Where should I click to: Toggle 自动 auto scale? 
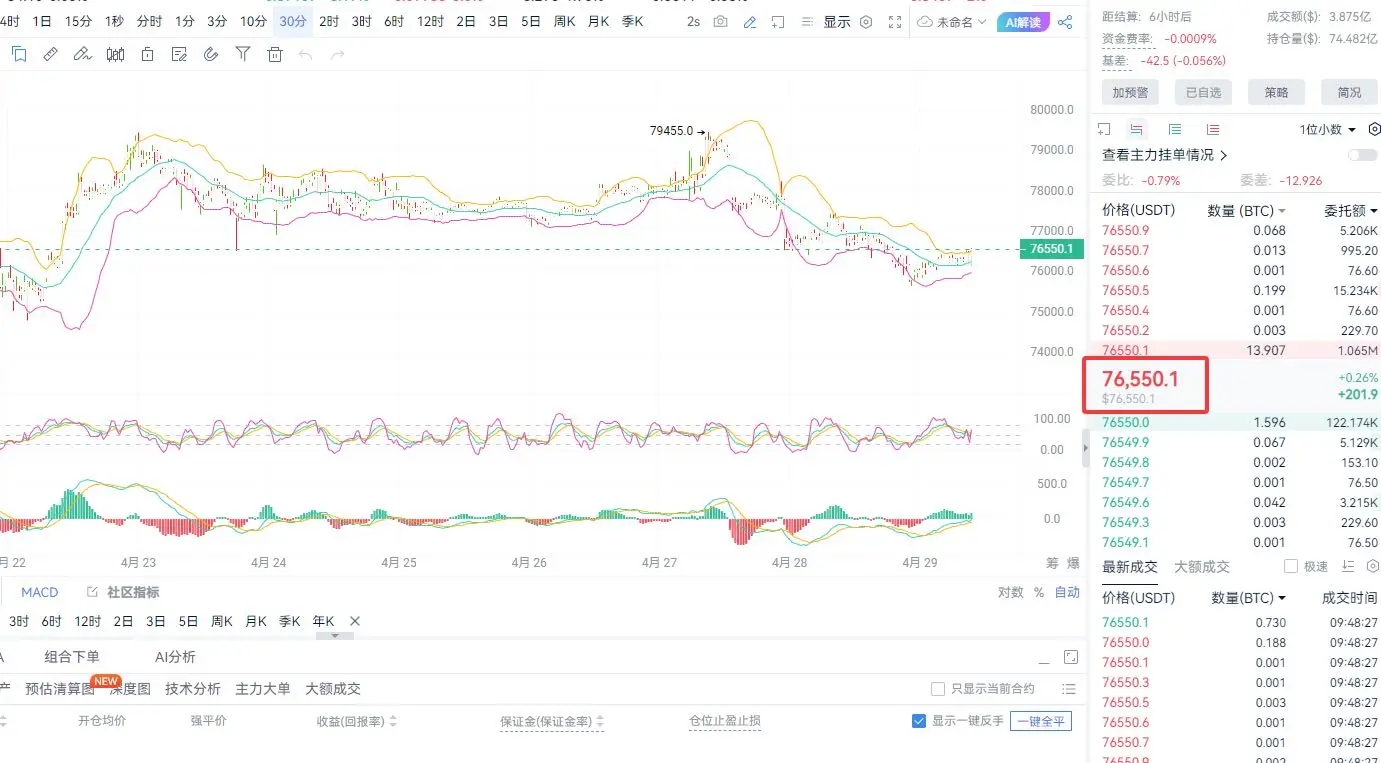click(x=1068, y=592)
